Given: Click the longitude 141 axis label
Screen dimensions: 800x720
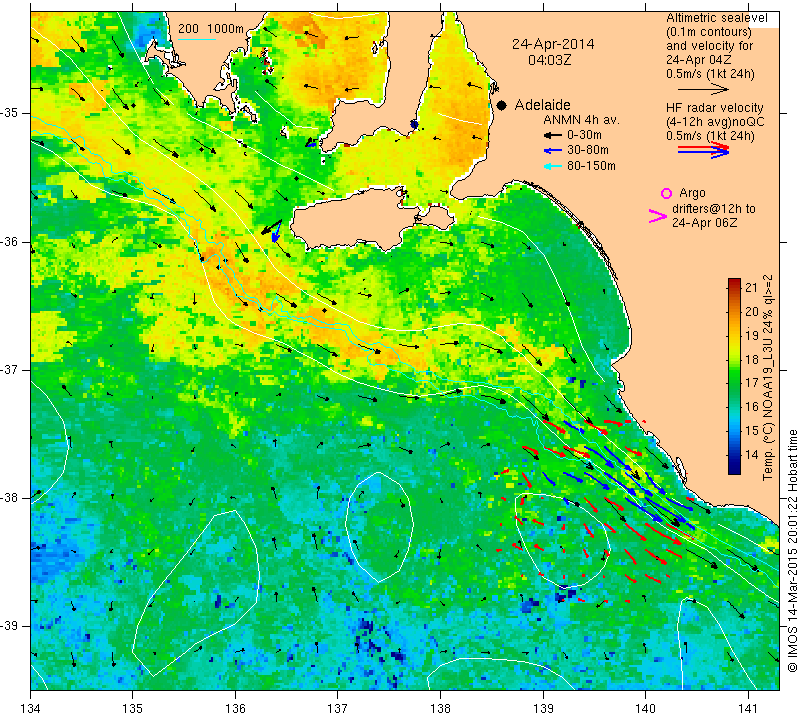Looking at the screenshot, I should pos(748,708).
